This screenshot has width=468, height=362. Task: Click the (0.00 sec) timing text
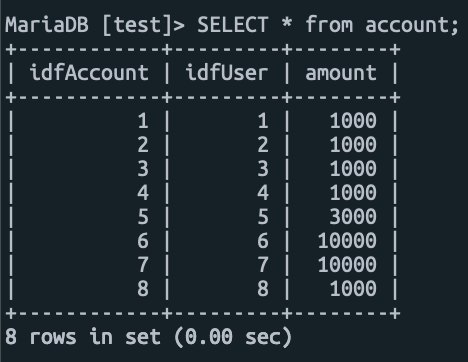click(233, 337)
